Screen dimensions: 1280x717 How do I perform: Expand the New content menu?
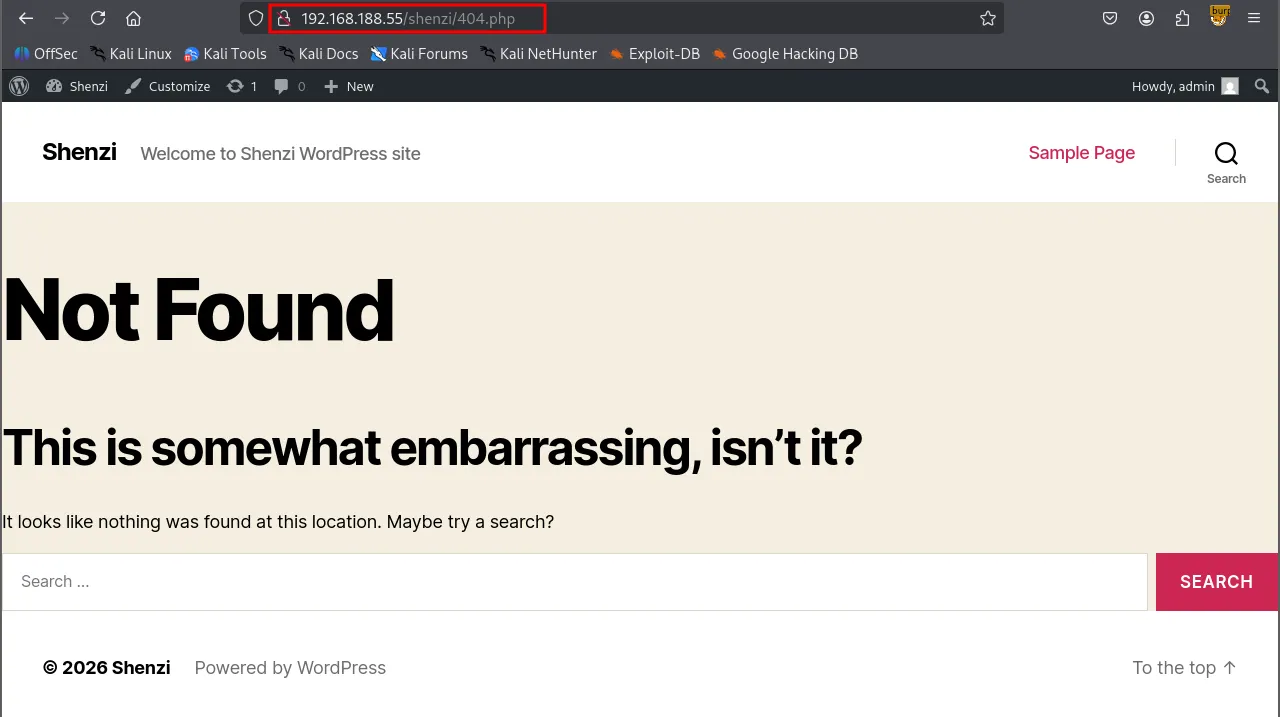tap(349, 86)
